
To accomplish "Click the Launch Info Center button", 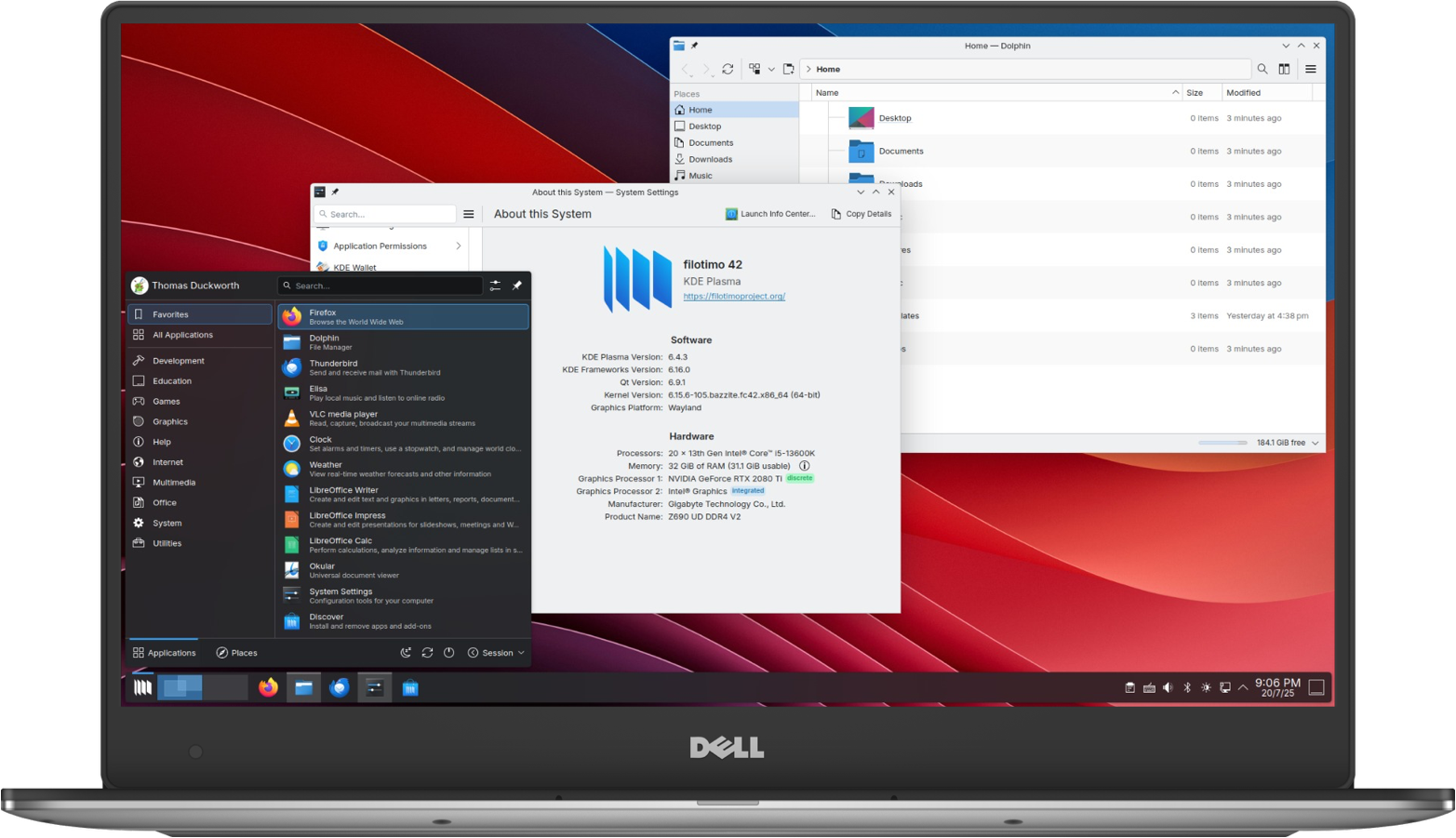I will click(770, 214).
